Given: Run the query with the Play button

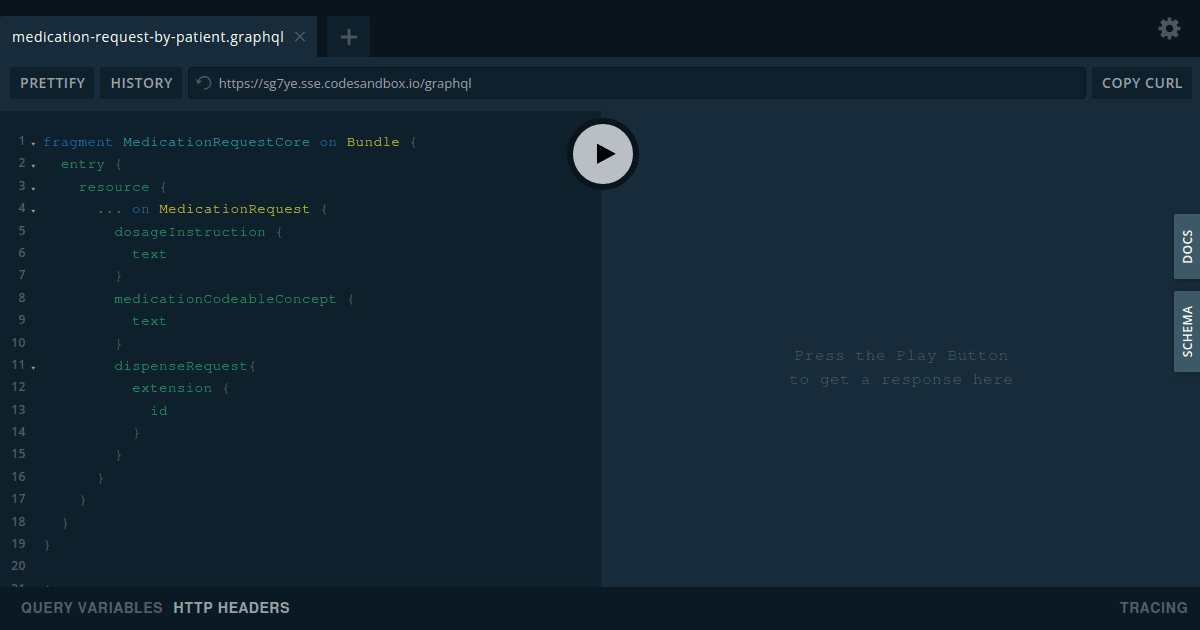Looking at the screenshot, I should [x=602, y=154].
